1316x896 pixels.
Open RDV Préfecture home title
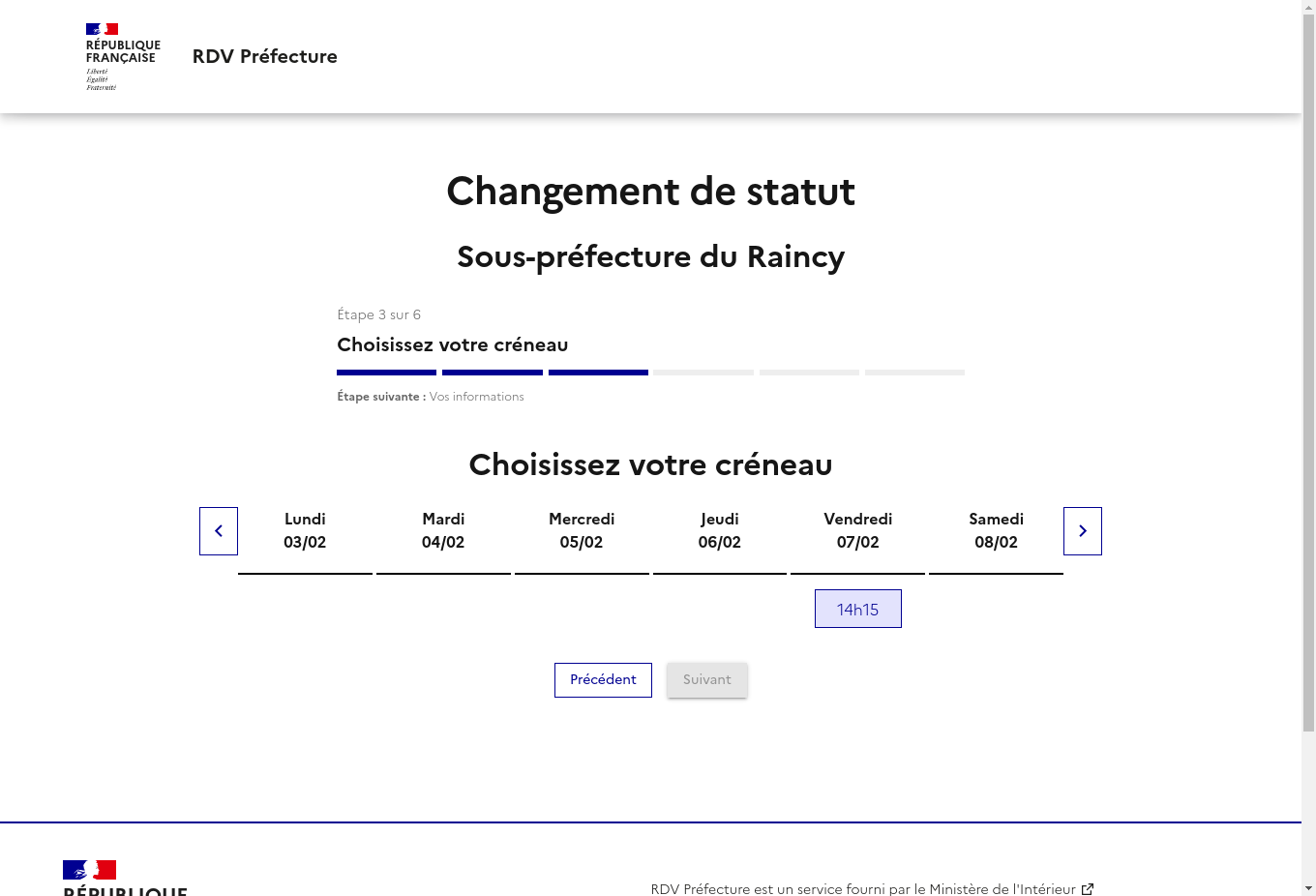point(265,57)
